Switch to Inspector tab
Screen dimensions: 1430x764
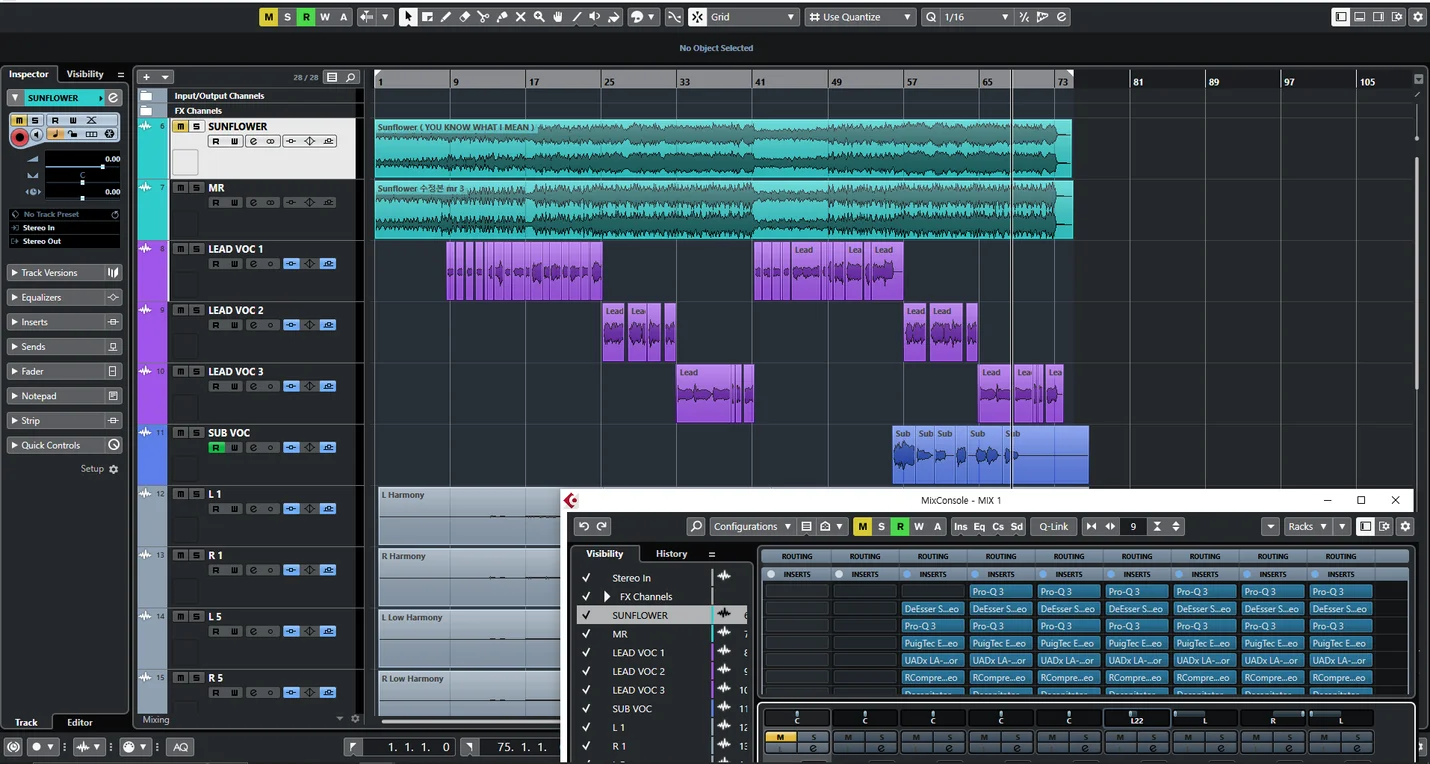click(29, 74)
